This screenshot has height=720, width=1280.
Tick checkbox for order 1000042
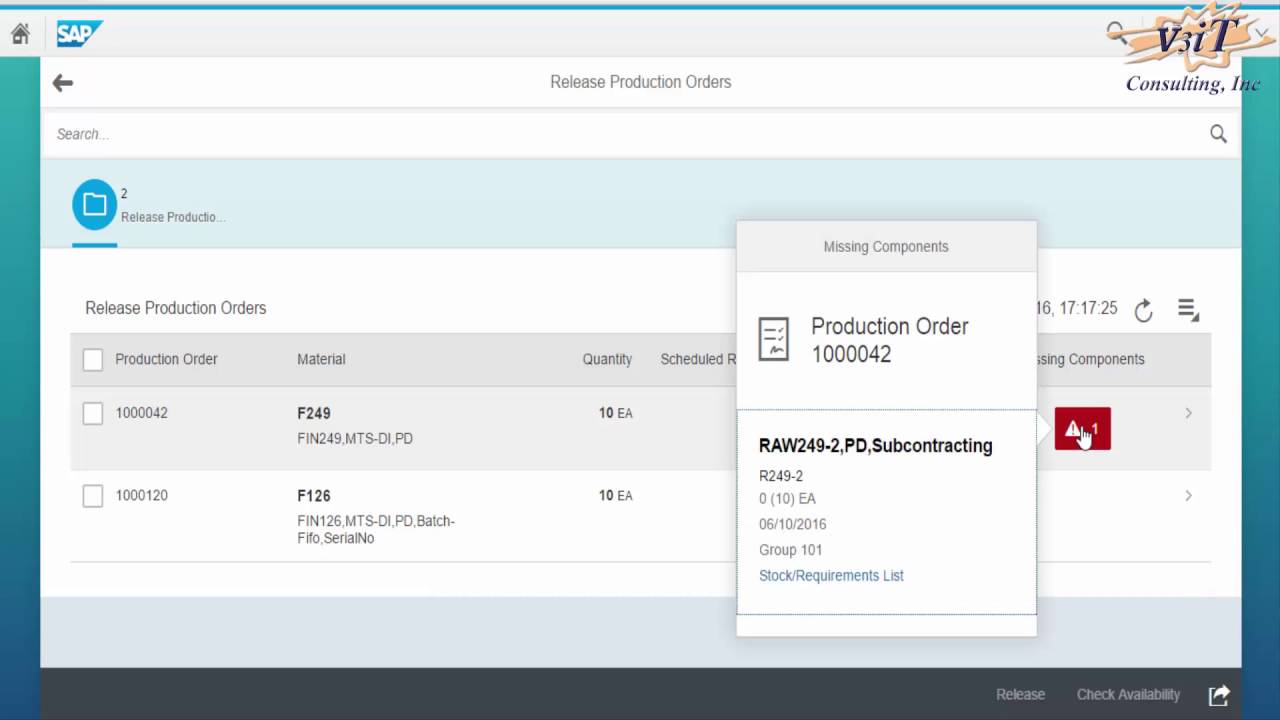(93, 413)
